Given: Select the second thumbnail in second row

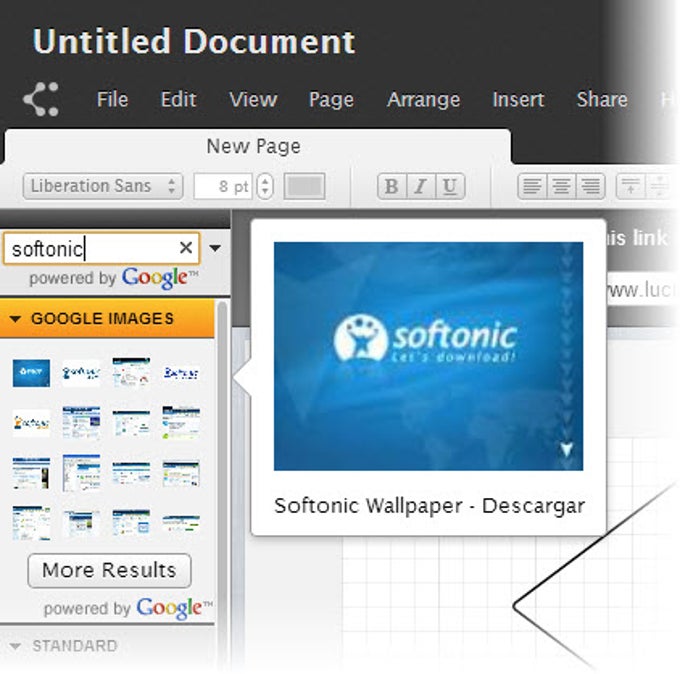Looking at the screenshot, I should pos(81,422).
